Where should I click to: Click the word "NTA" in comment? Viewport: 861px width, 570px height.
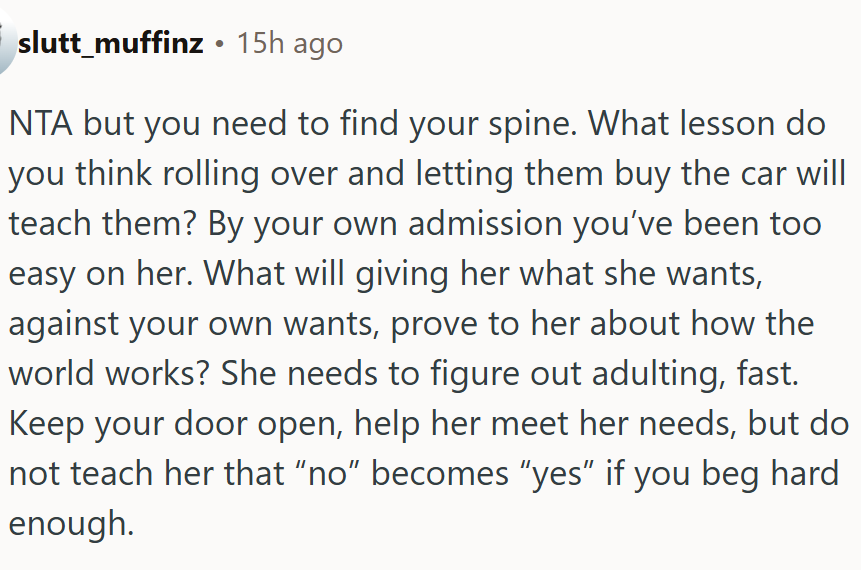tap(42, 123)
